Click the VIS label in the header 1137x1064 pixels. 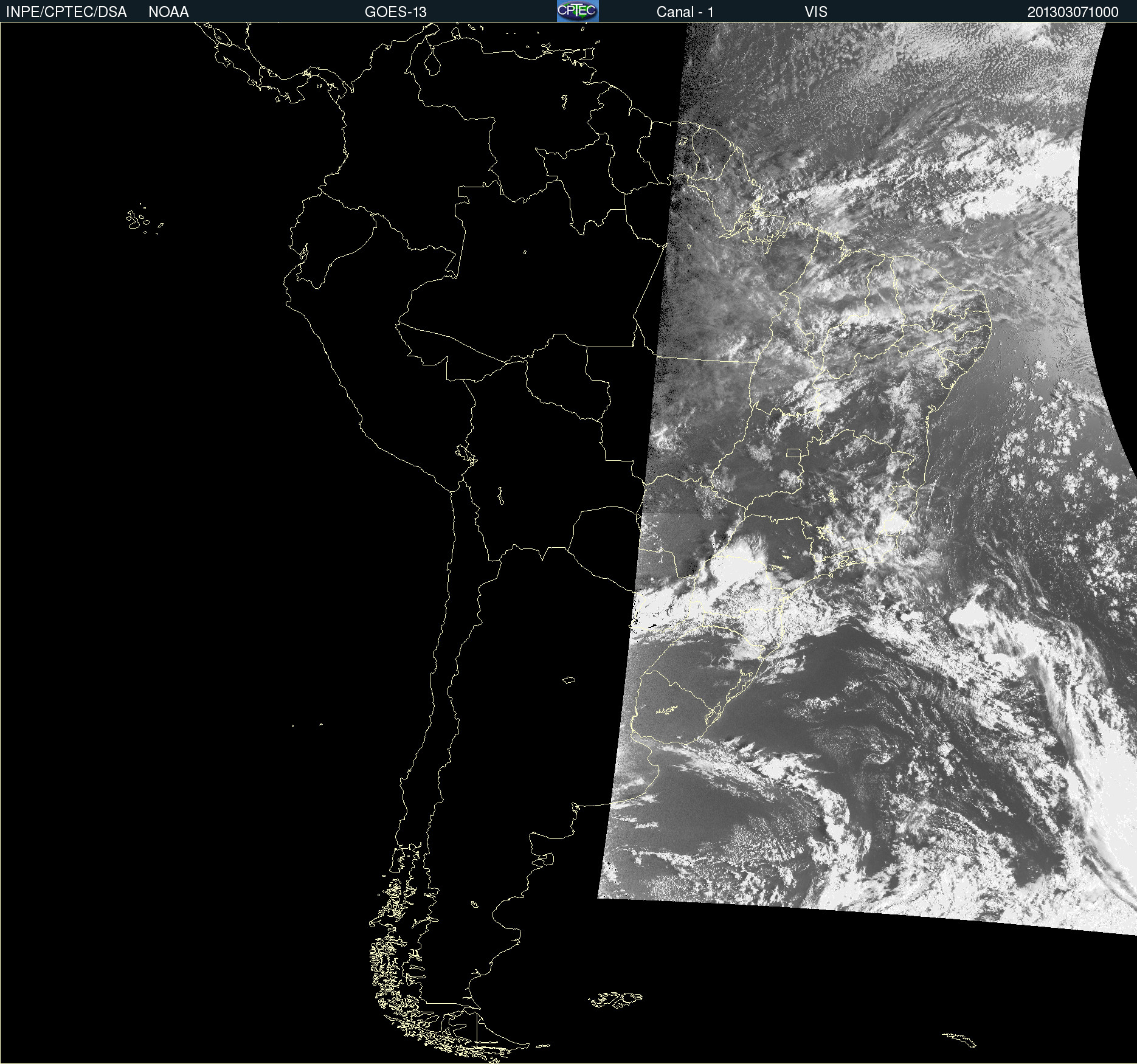816,12
